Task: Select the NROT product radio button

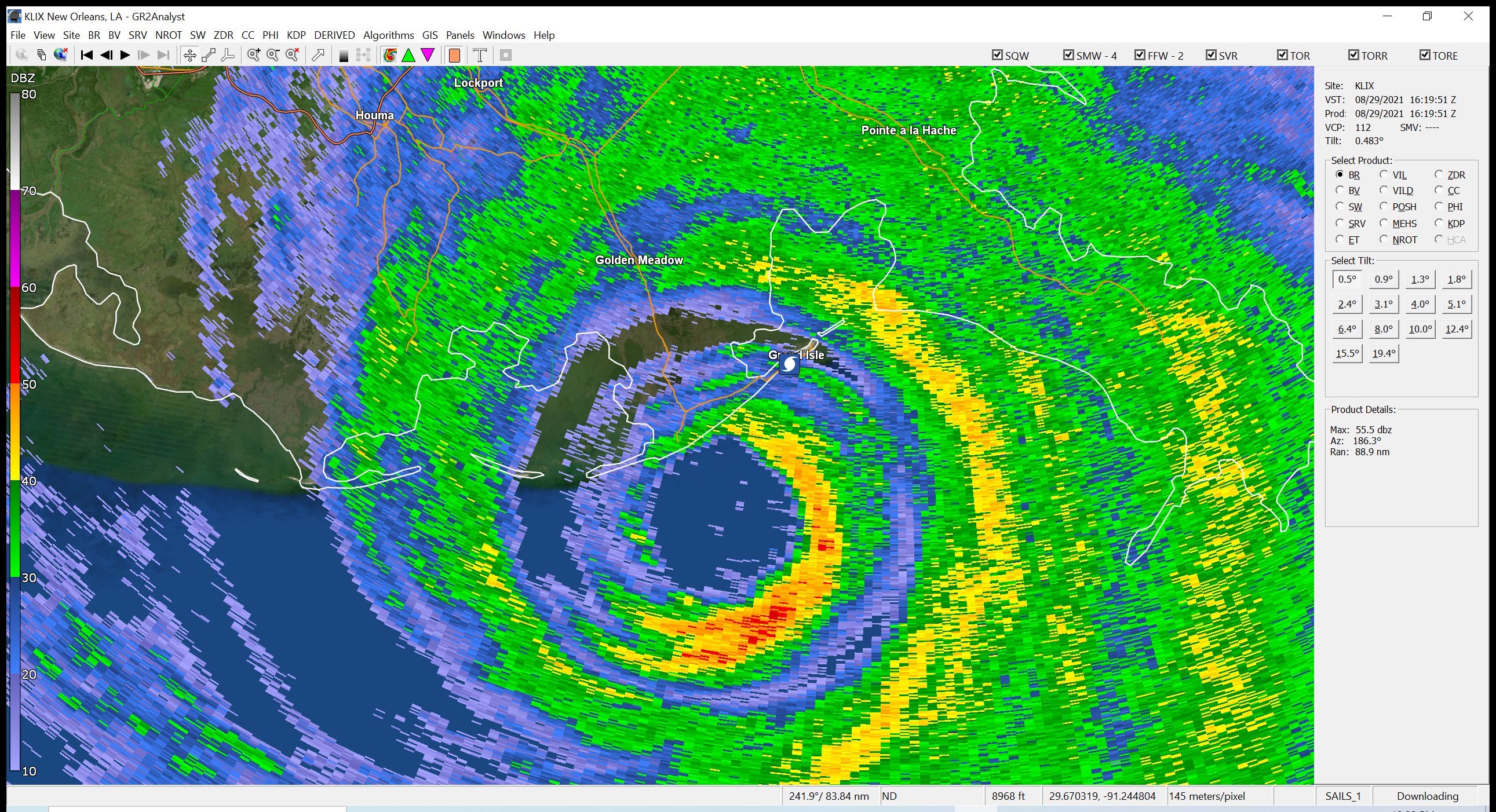Action: pyautogui.click(x=1384, y=239)
